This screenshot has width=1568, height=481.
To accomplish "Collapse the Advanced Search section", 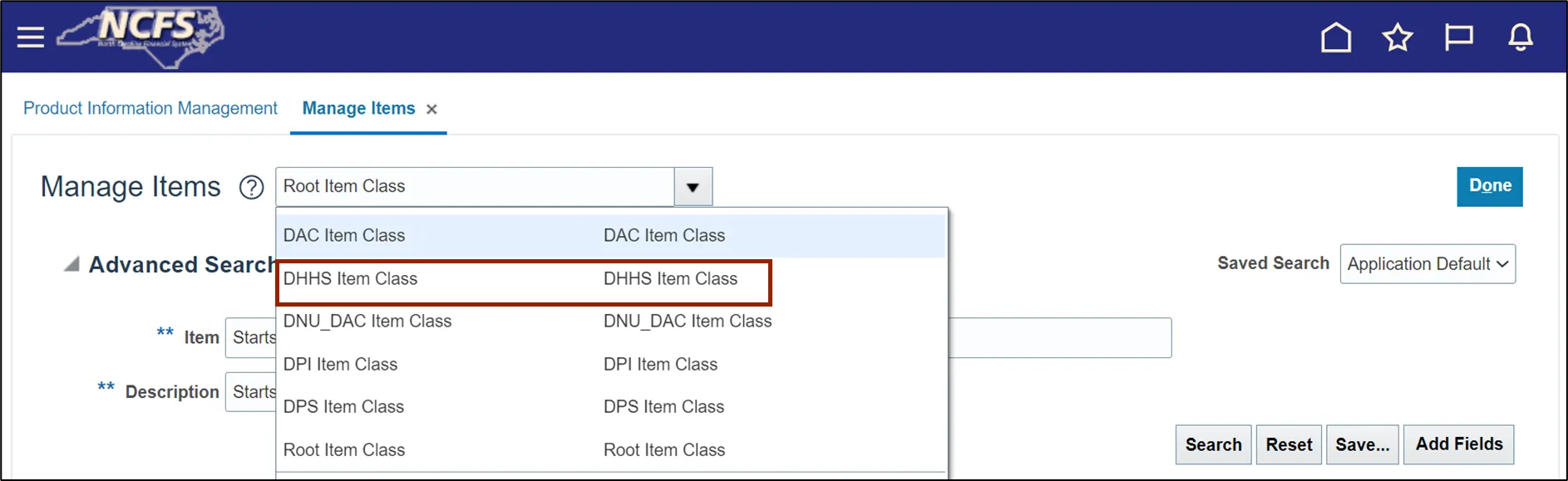I will pos(72,264).
